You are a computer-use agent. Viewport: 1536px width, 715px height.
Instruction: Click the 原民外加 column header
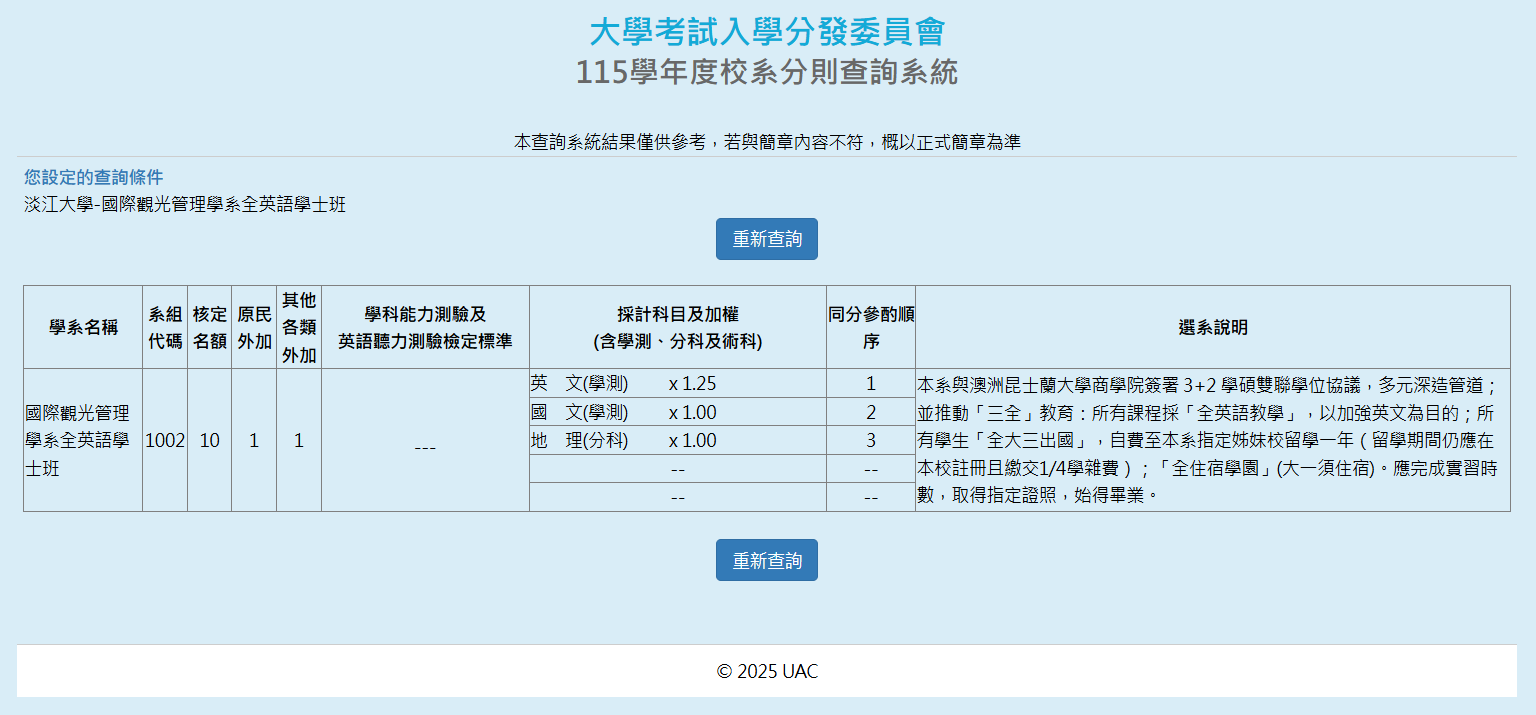click(254, 327)
